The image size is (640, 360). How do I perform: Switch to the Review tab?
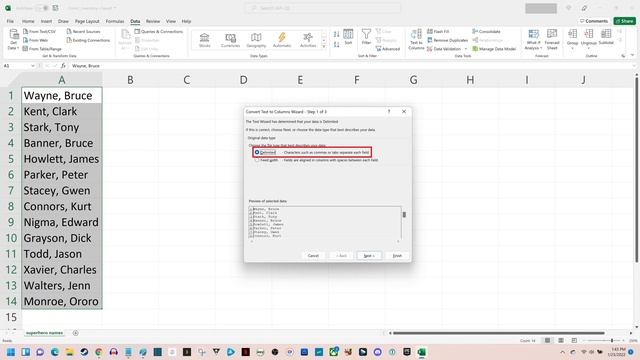153,21
